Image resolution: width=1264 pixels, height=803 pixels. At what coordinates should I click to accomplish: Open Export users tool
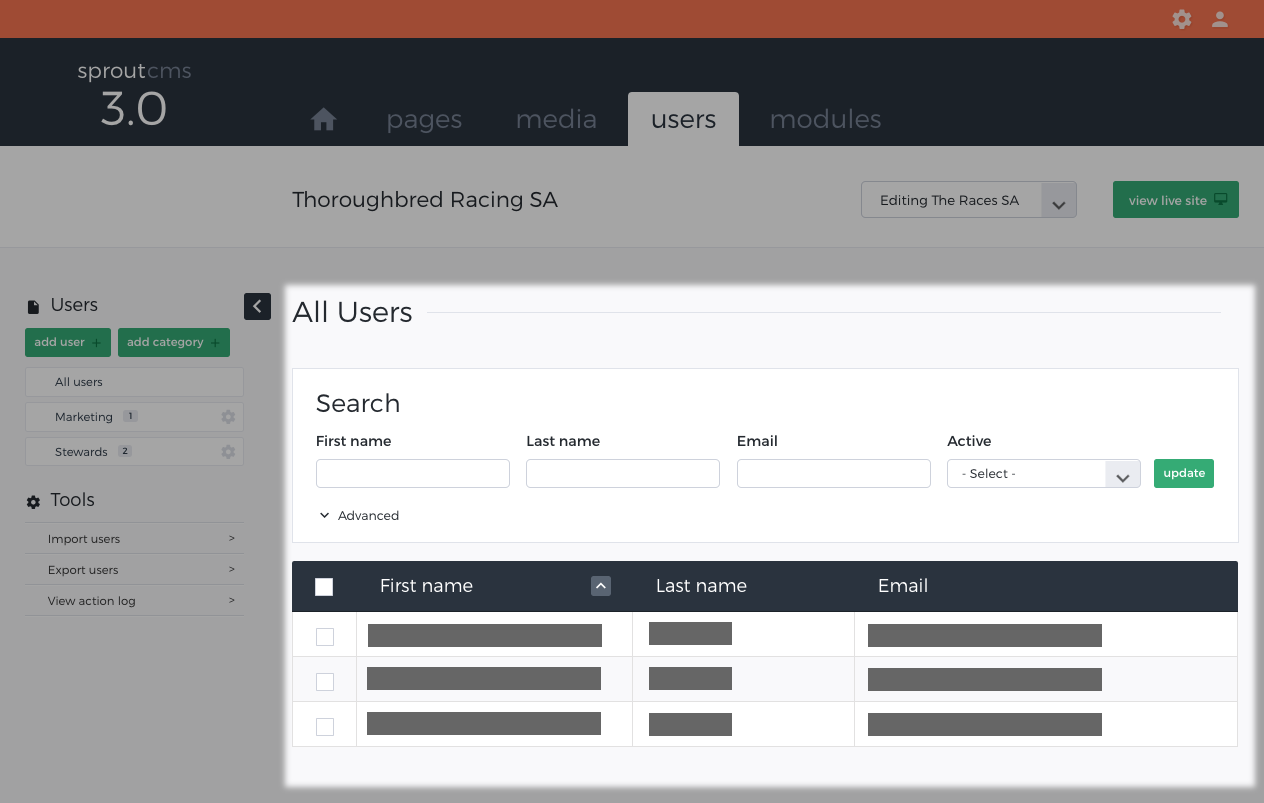tap(134, 570)
